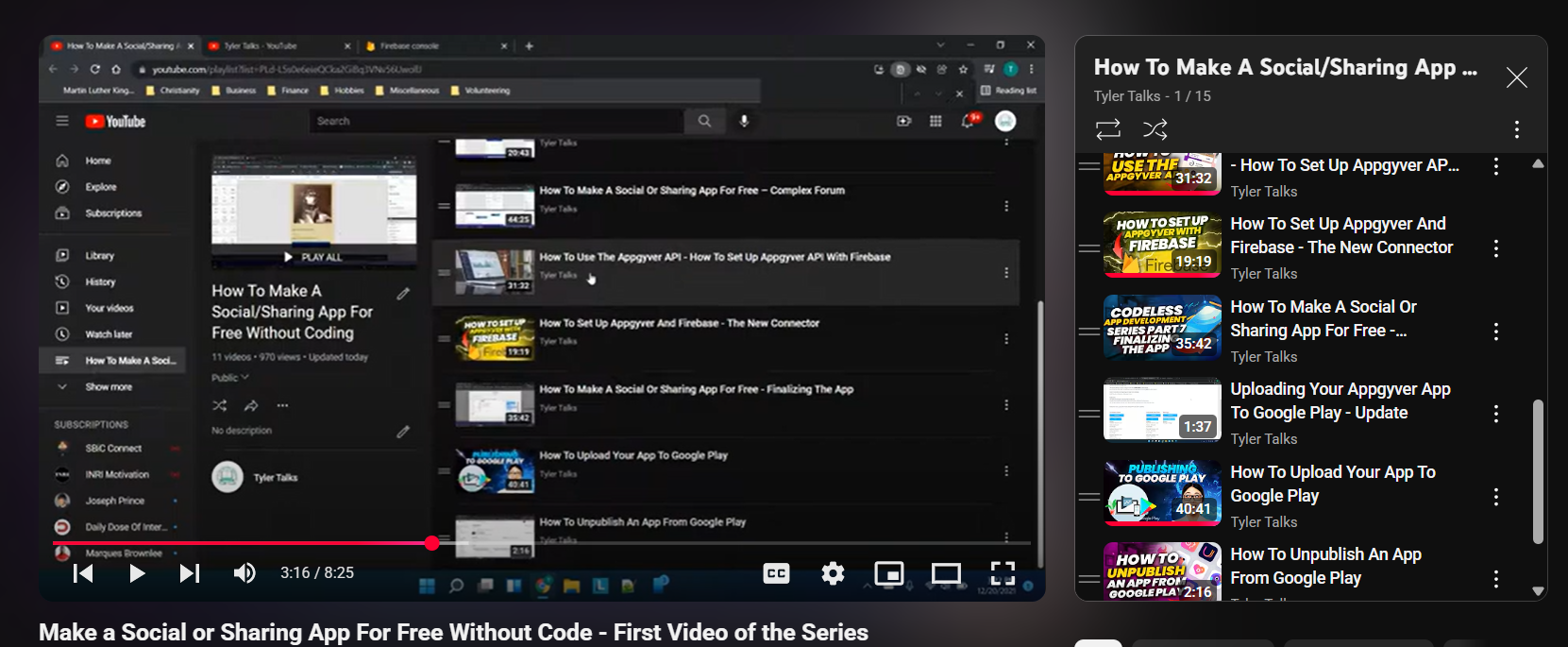Open the 1:37 Google Play update thumbnail
This screenshot has height=647, width=1568.
[1162, 410]
